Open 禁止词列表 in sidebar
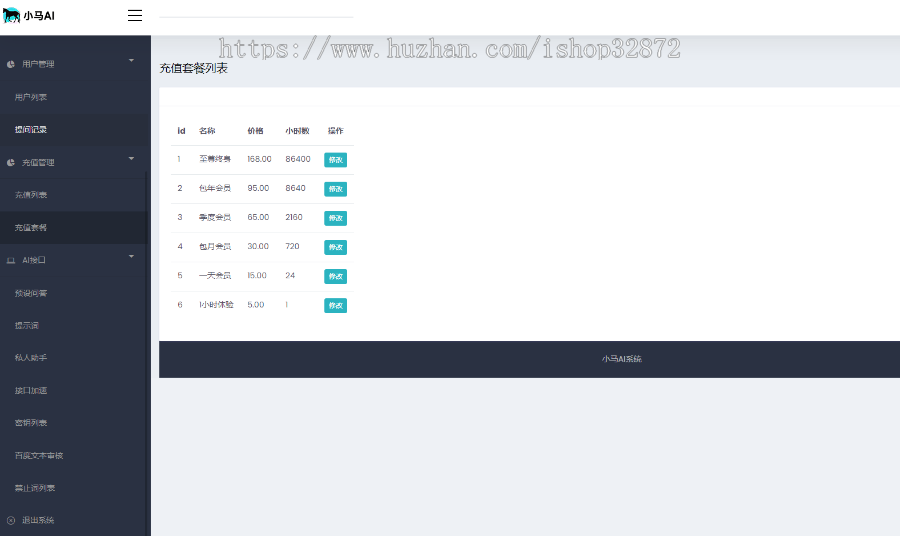 click(x=35, y=488)
